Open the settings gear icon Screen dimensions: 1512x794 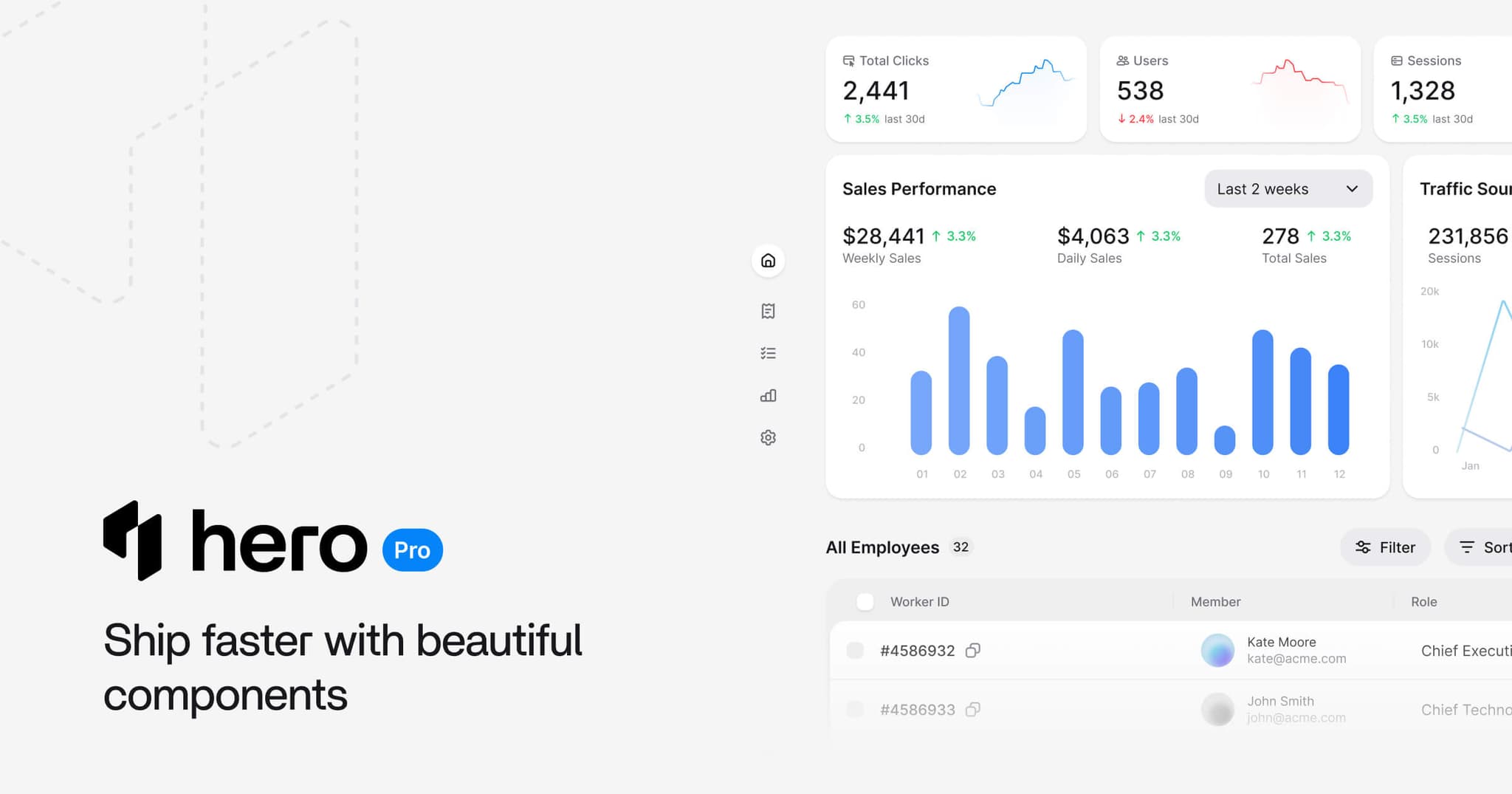[768, 438]
